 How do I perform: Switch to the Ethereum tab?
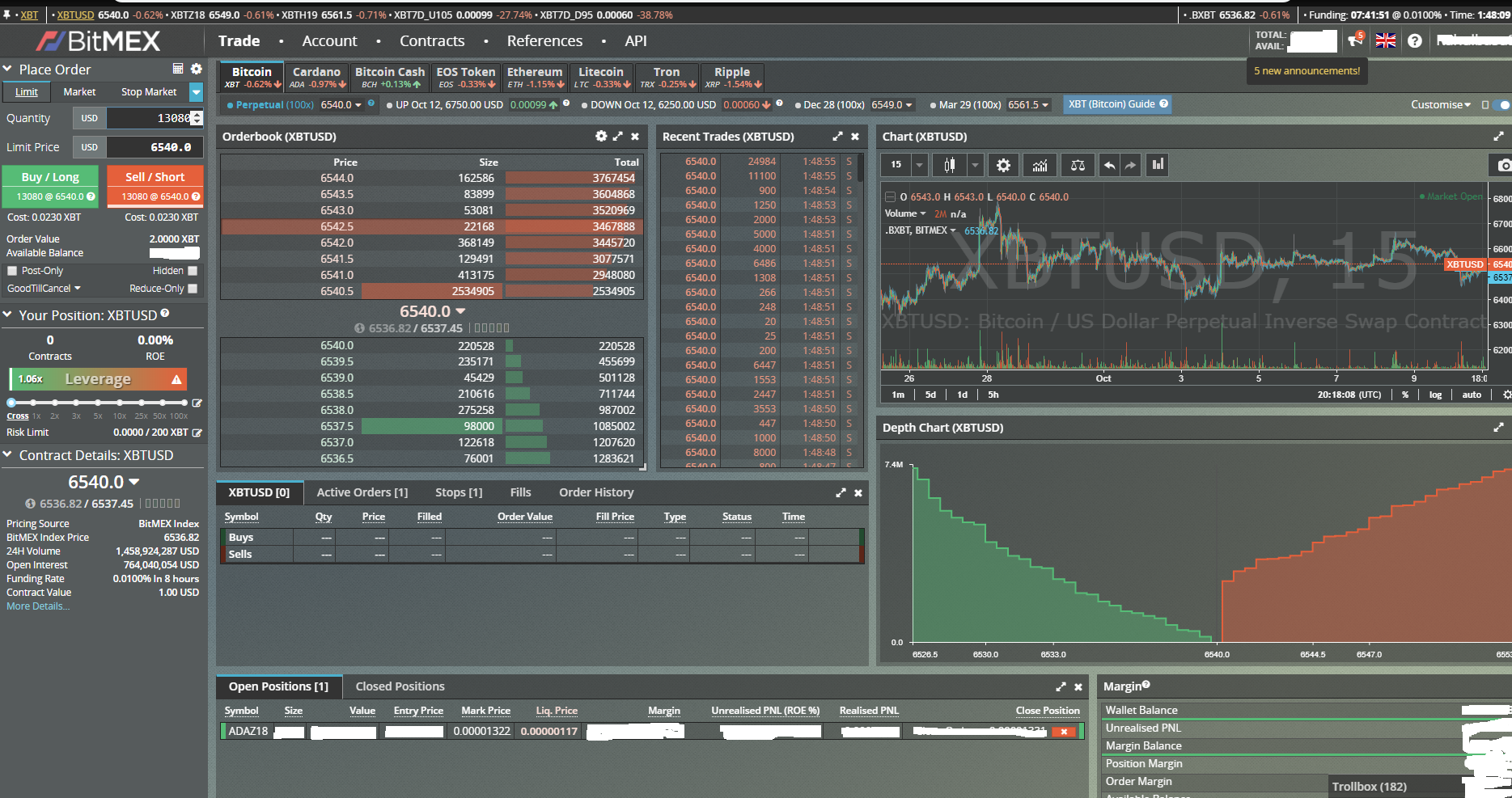tap(535, 77)
